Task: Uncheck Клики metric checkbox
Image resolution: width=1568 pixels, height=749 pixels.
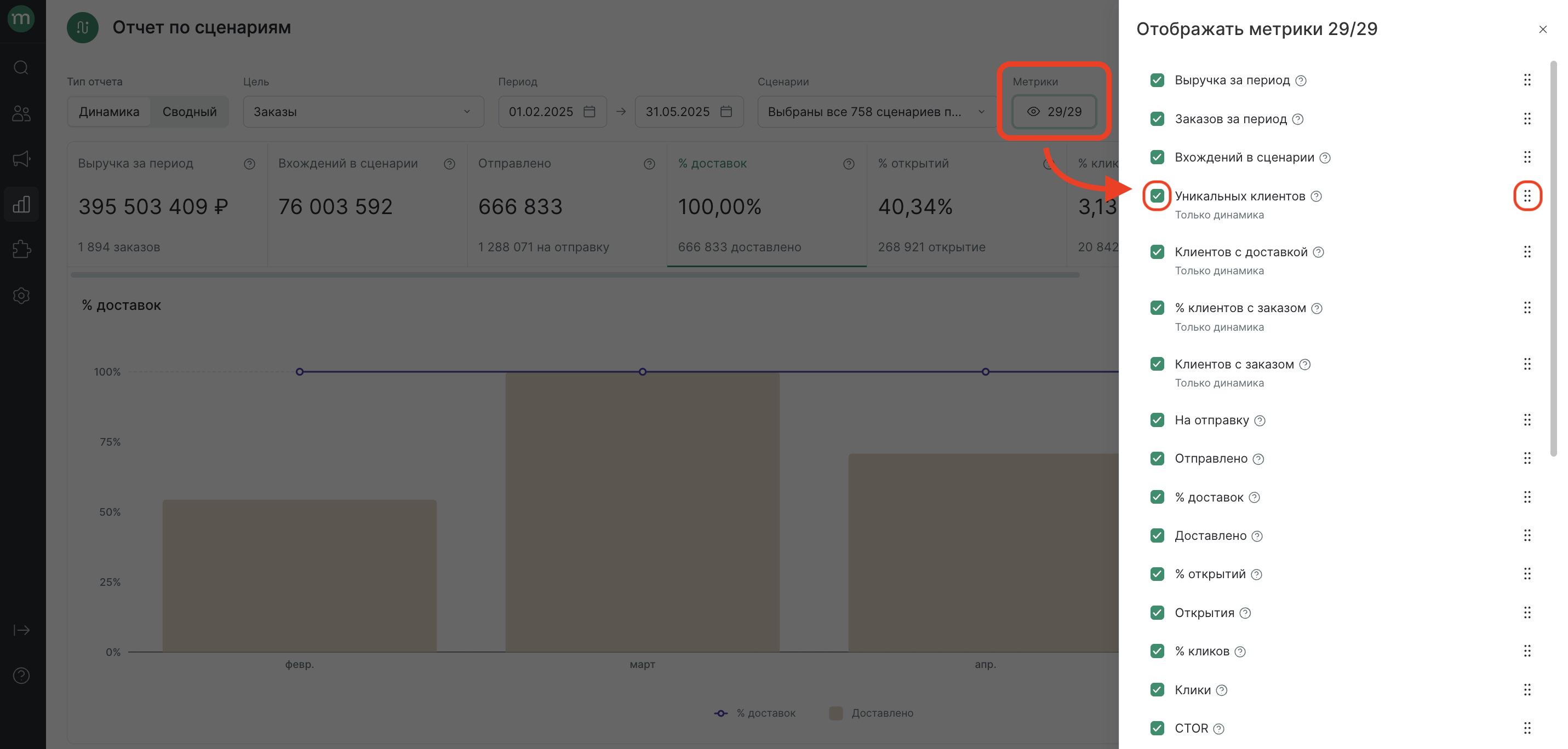Action: [x=1157, y=689]
